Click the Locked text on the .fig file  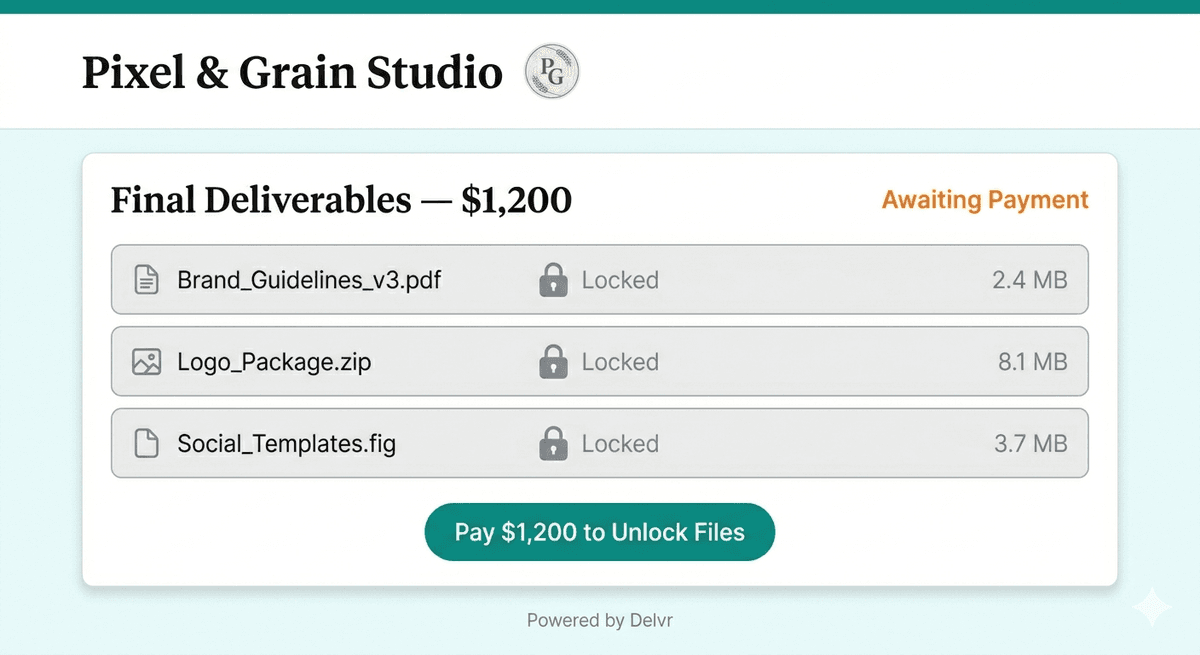(x=619, y=443)
